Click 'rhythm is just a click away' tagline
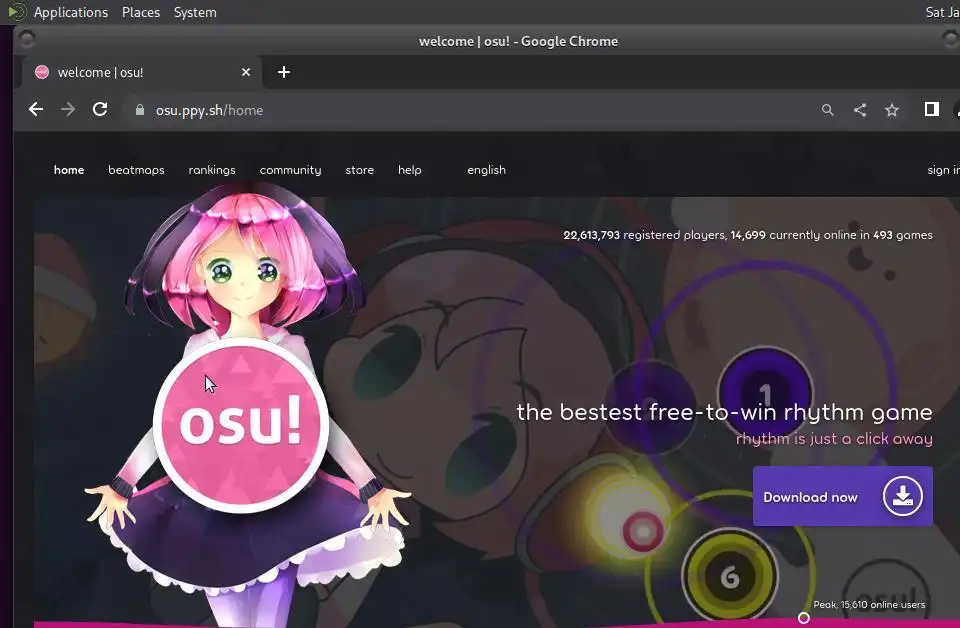960x628 pixels. 834,439
